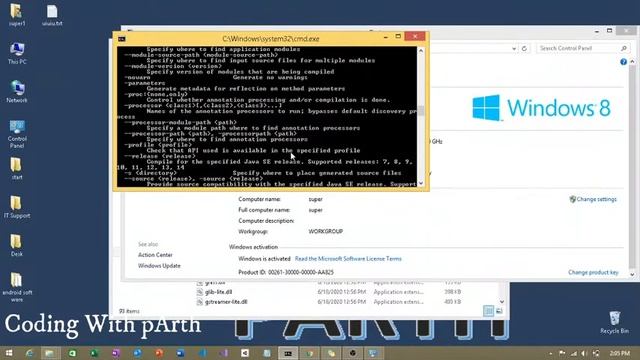Open File Explorer from the taskbar
Screen dimensions: 640x360
coord(50,353)
